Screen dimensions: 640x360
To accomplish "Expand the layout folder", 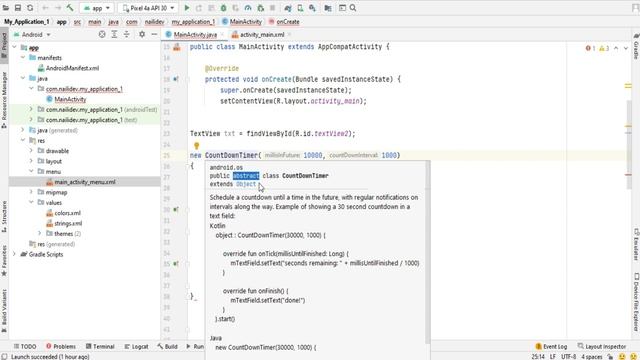I will pos(31,161).
